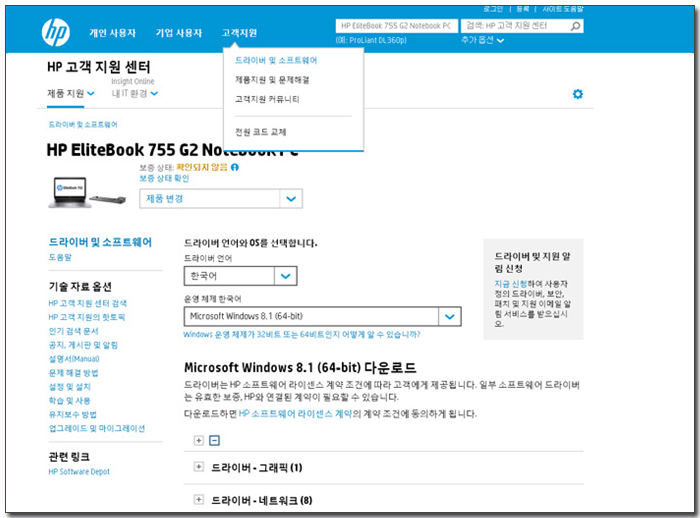Screen dimensions: 700x518
Task: Expand the 제품 지원 menu chevron
Action: tap(91, 93)
